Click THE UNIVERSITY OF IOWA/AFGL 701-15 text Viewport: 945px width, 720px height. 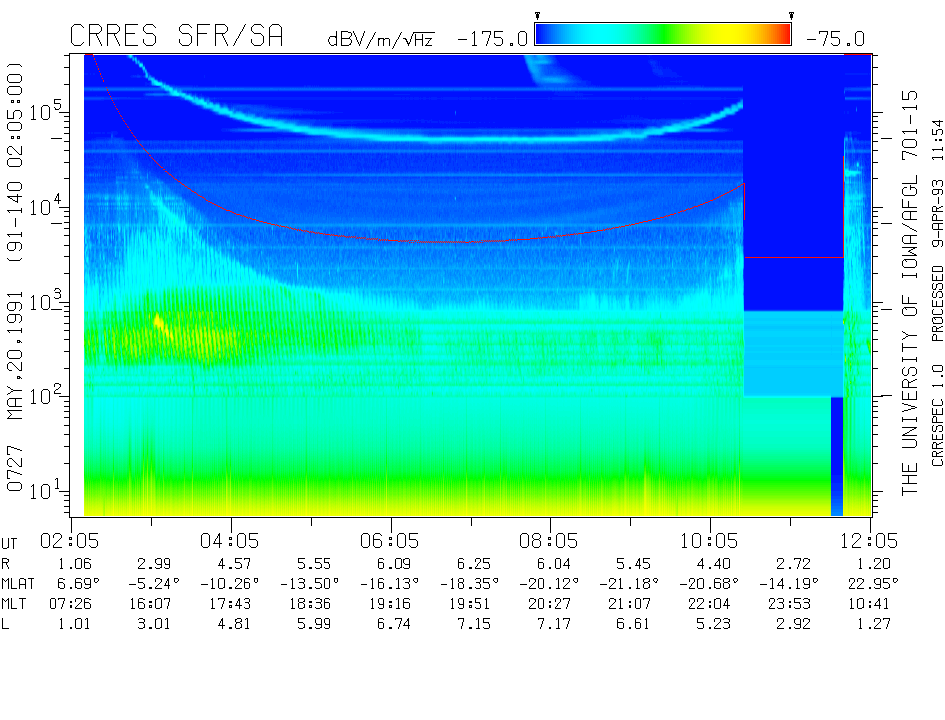point(909,293)
